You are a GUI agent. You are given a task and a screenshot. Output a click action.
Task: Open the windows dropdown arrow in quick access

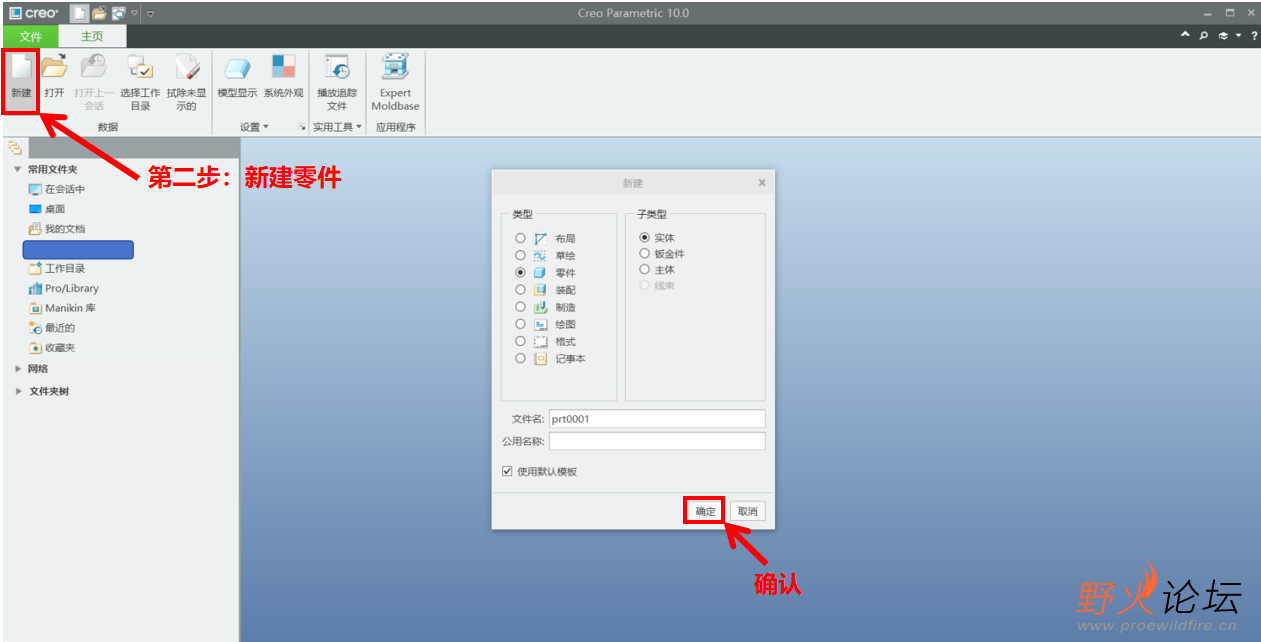[x=134, y=13]
